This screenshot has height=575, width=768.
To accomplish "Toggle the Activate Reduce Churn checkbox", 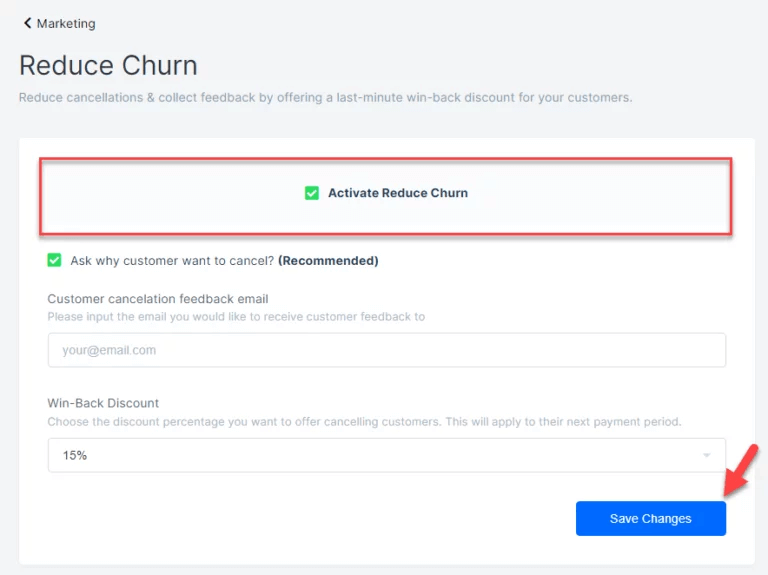I will point(312,193).
